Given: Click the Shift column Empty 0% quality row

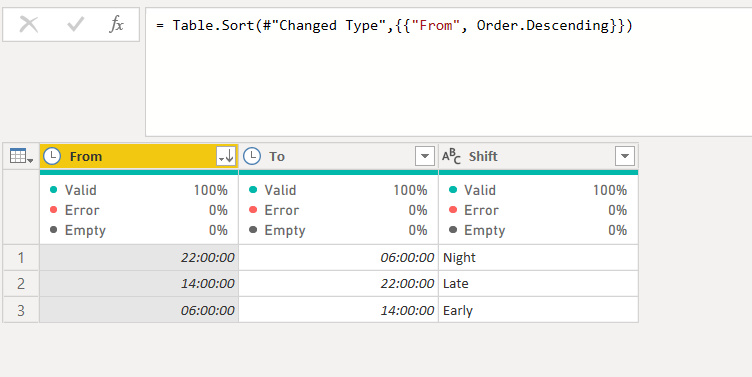Looking at the screenshot, I should click(x=539, y=231).
